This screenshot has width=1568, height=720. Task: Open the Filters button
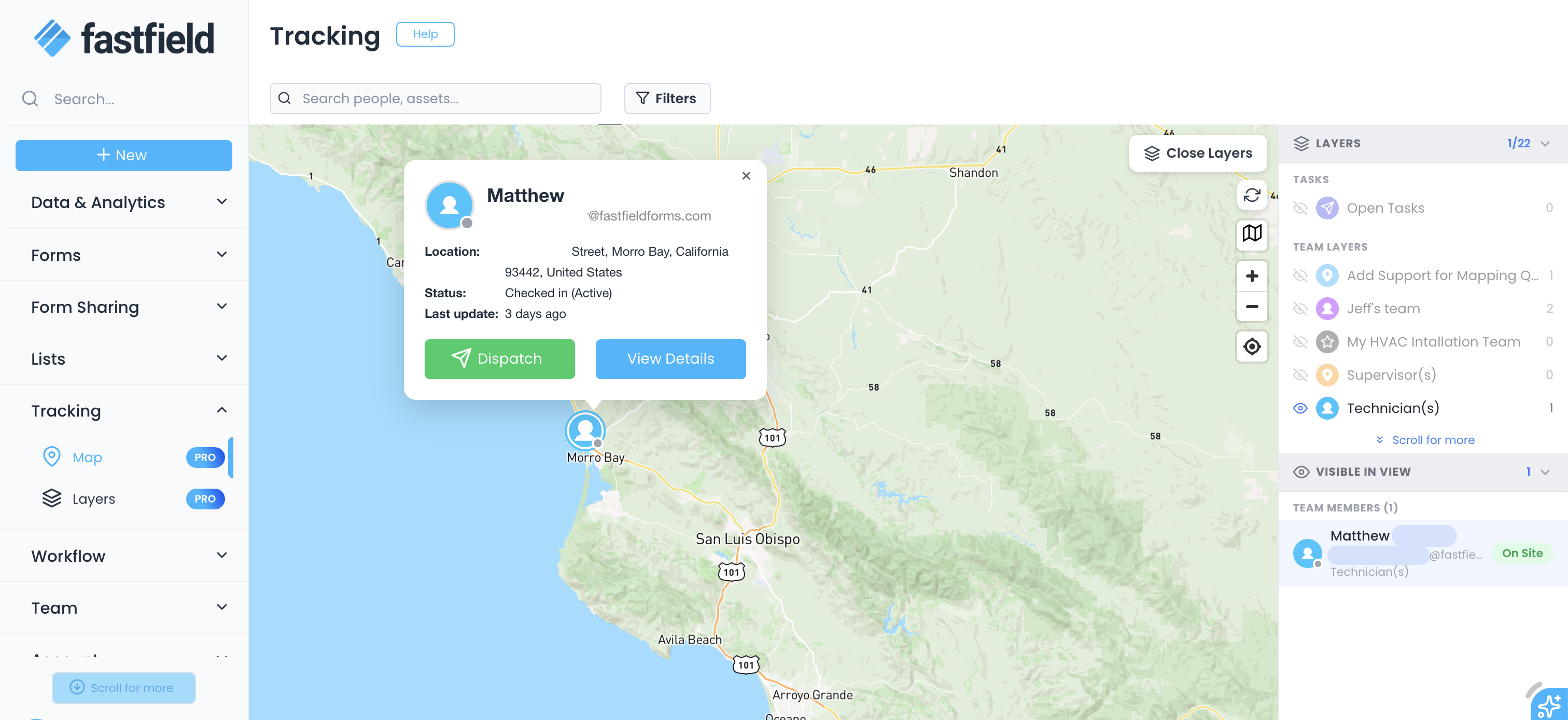tap(666, 99)
